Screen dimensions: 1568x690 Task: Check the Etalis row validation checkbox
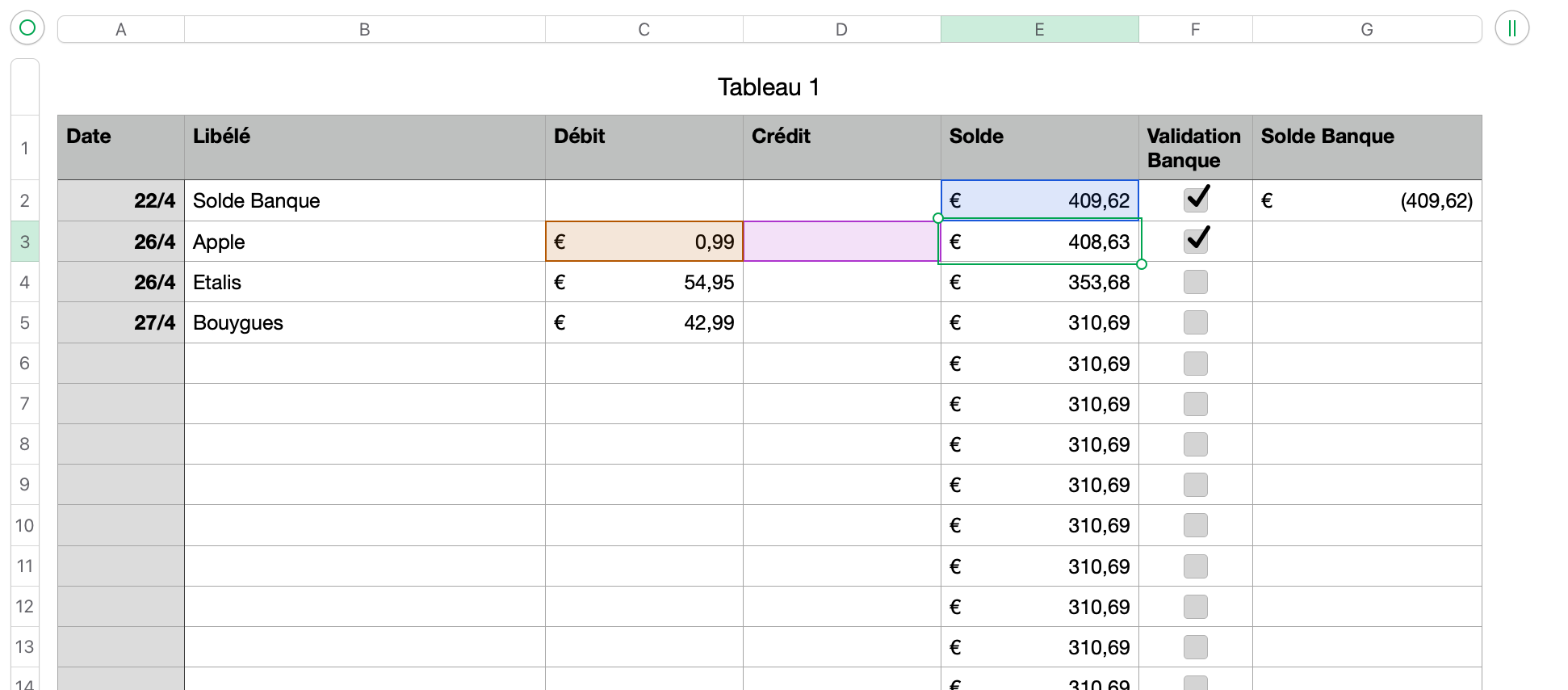[x=1196, y=282]
